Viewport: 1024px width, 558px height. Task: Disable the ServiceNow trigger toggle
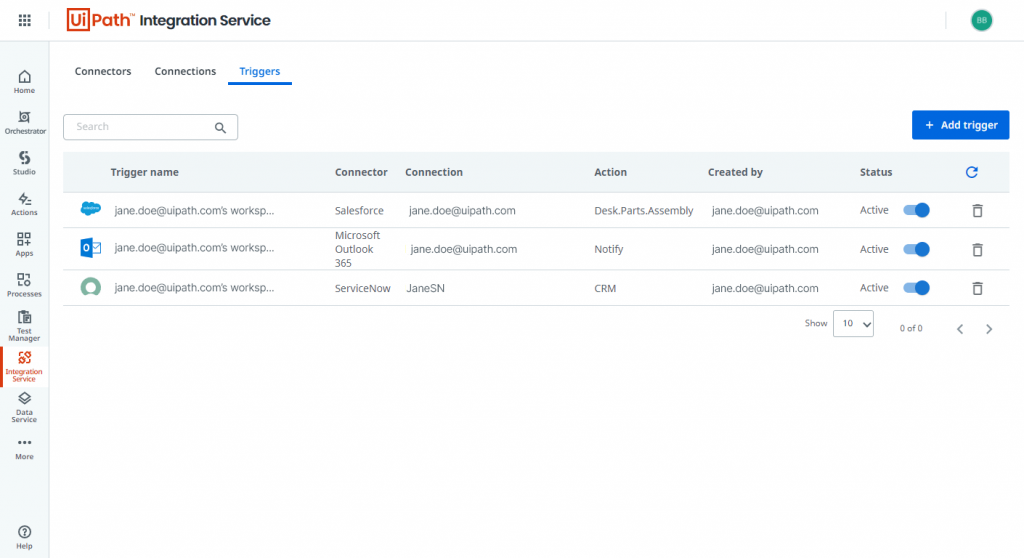[x=916, y=287]
